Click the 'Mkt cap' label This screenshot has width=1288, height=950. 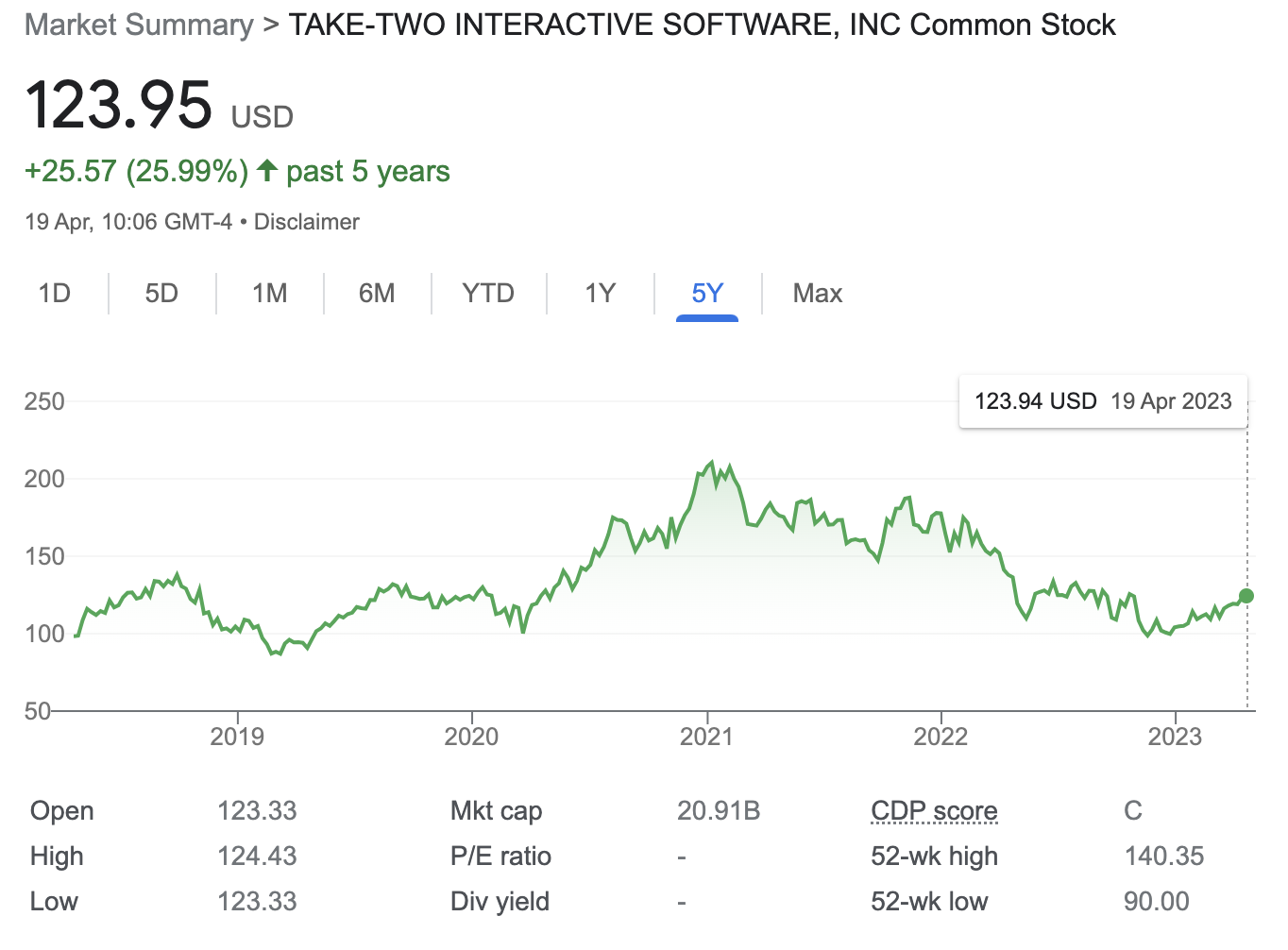496,811
